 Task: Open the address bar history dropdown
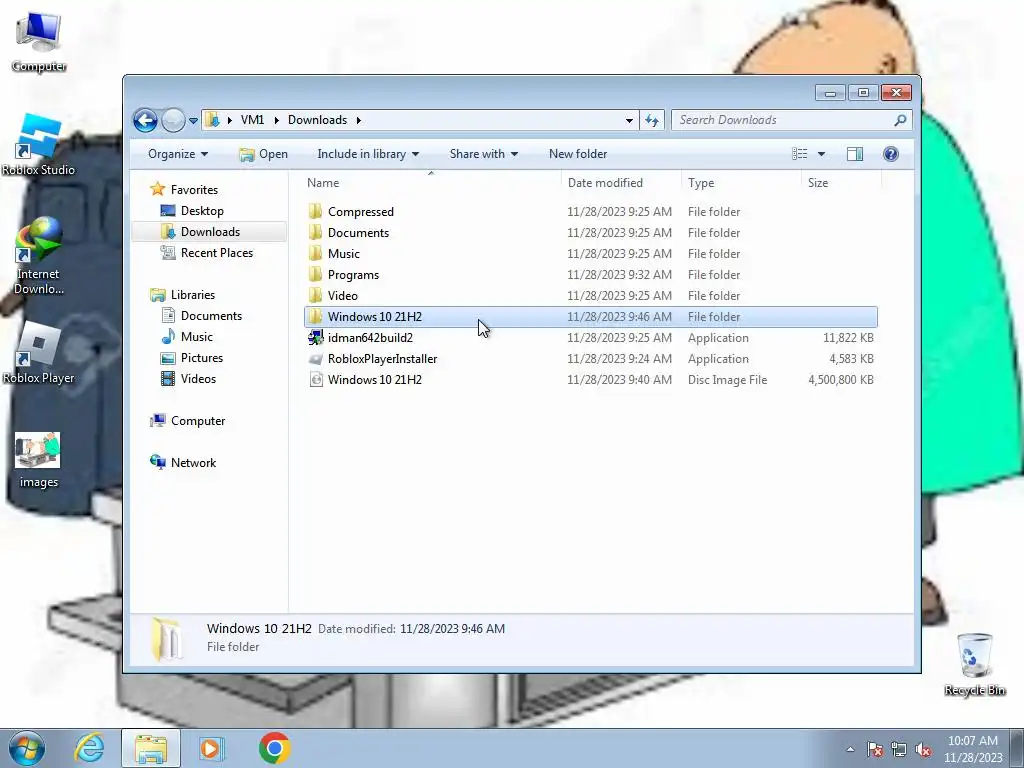click(629, 120)
